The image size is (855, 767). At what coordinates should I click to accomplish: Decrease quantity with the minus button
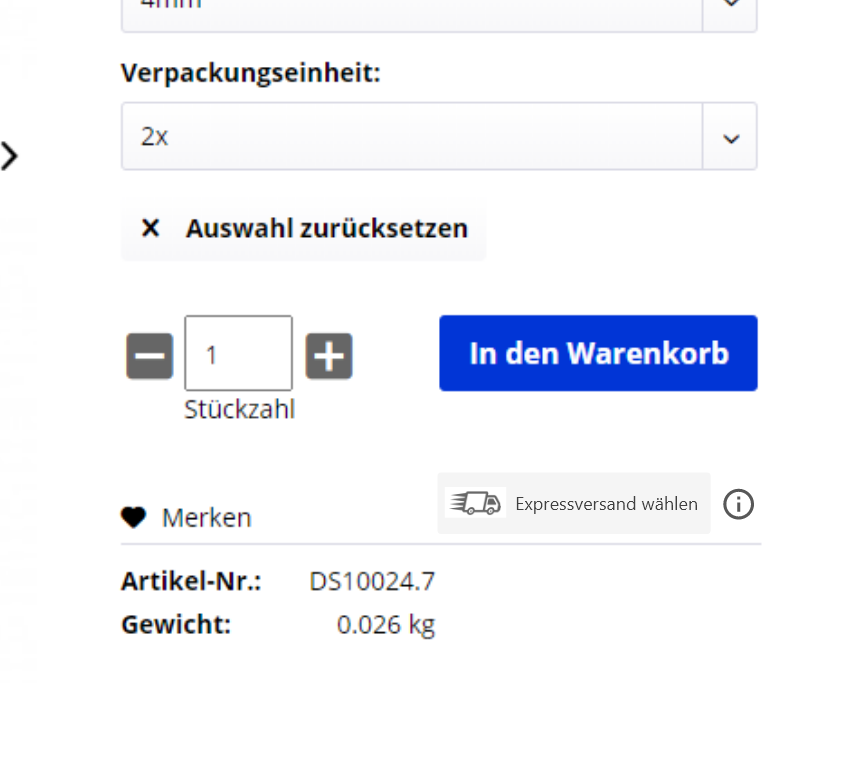point(149,356)
